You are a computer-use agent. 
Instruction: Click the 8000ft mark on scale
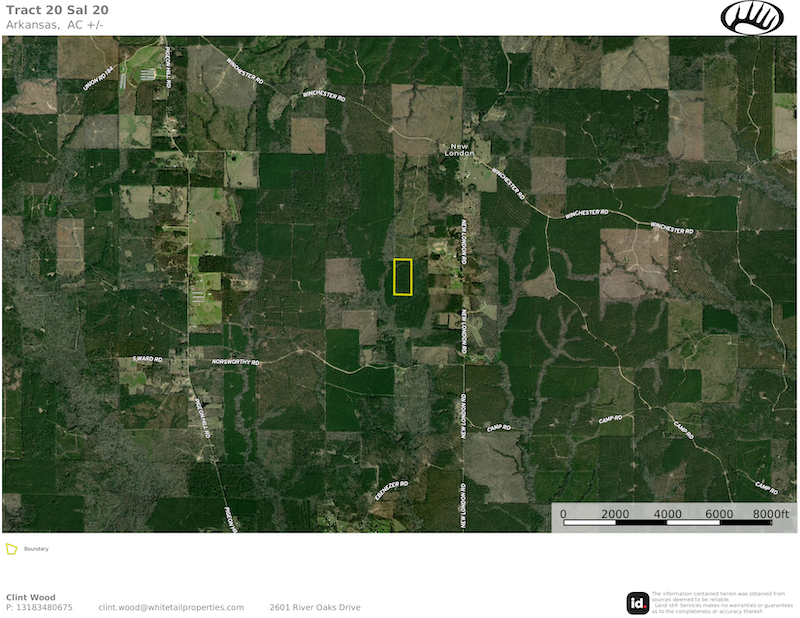click(x=771, y=513)
